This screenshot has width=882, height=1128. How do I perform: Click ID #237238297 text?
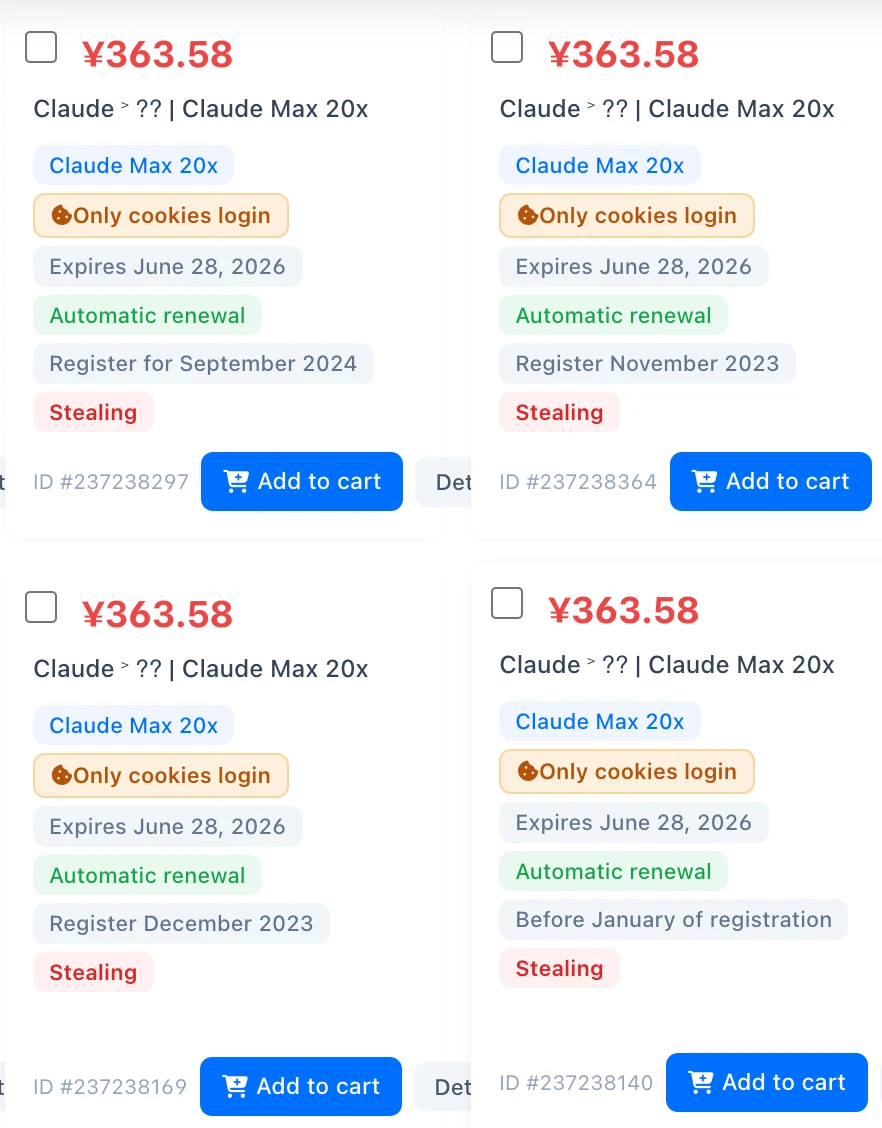112,482
